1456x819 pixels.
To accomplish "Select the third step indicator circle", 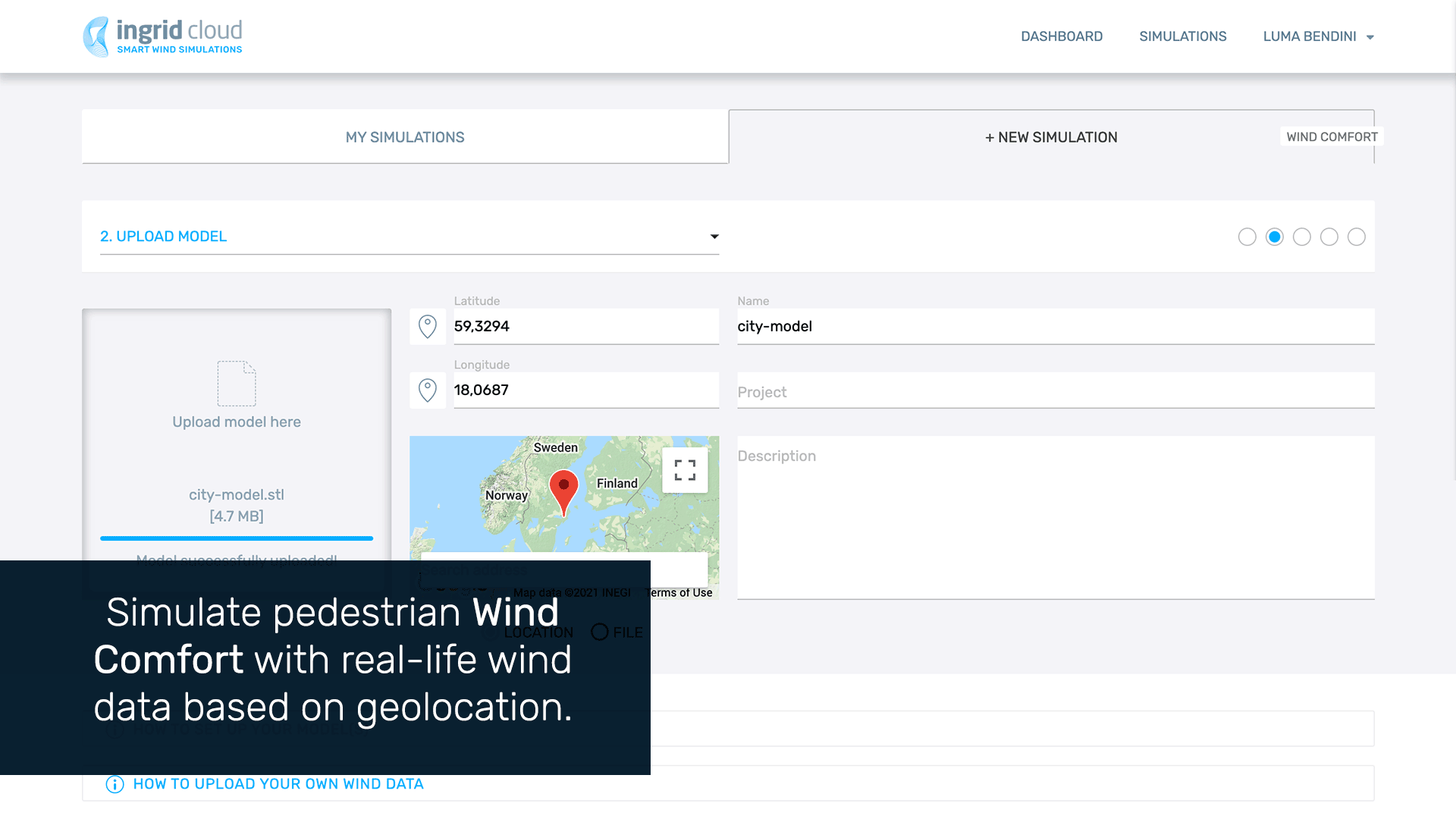I will click(x=1302, y=237).
